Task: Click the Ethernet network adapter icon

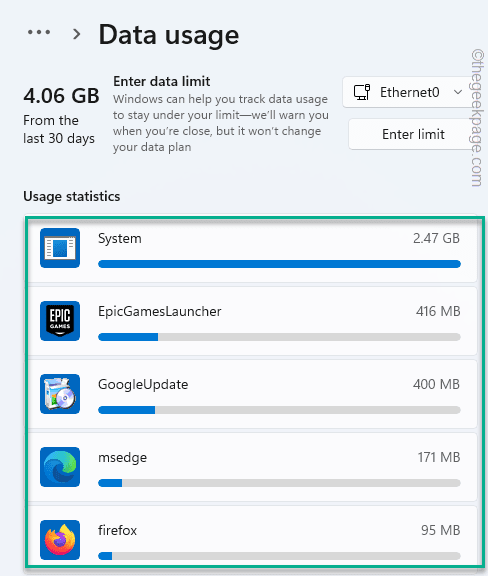Action: (362, 92)
